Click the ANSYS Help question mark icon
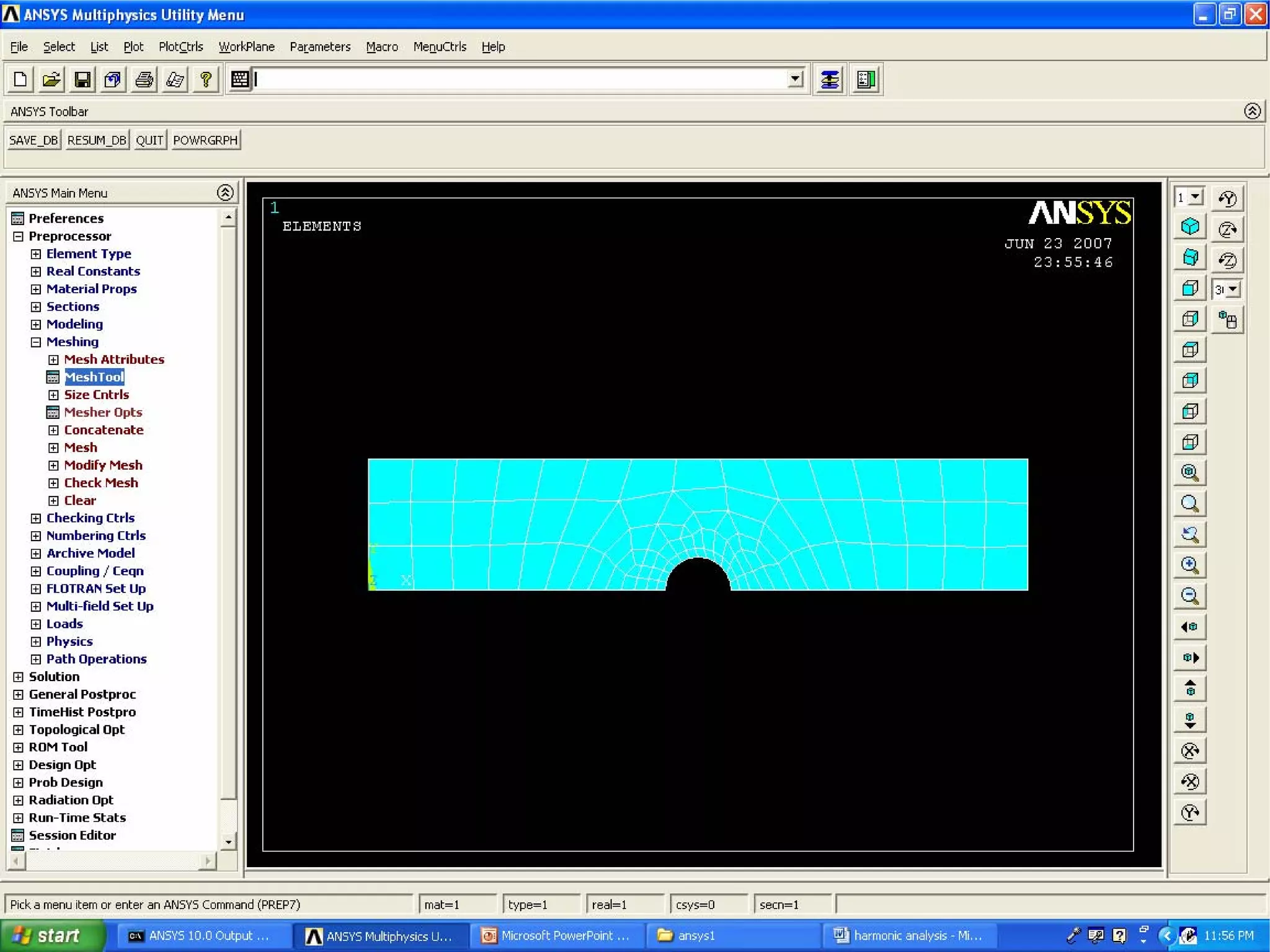Screen dimensions: 1270x952 point(206,79)
